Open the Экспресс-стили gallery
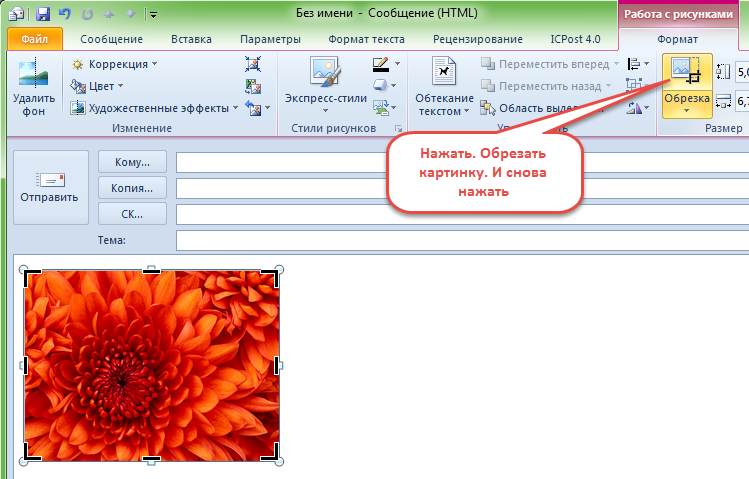 click(x=326, y=86)
